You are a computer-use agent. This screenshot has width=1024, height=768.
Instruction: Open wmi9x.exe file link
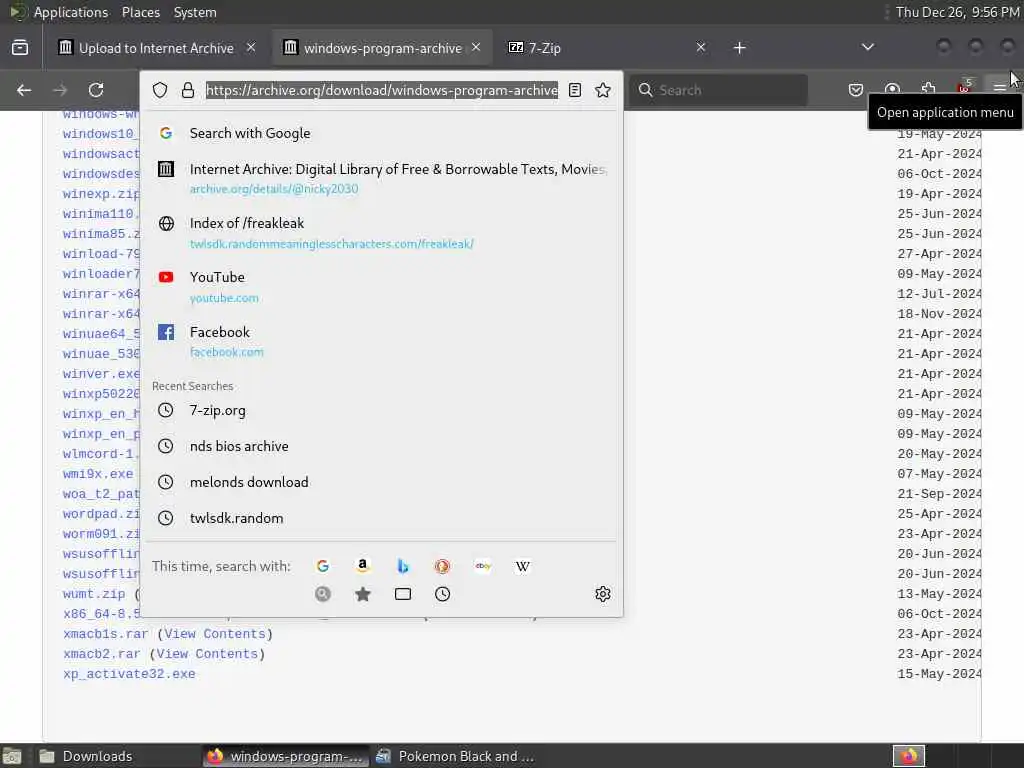98,474
